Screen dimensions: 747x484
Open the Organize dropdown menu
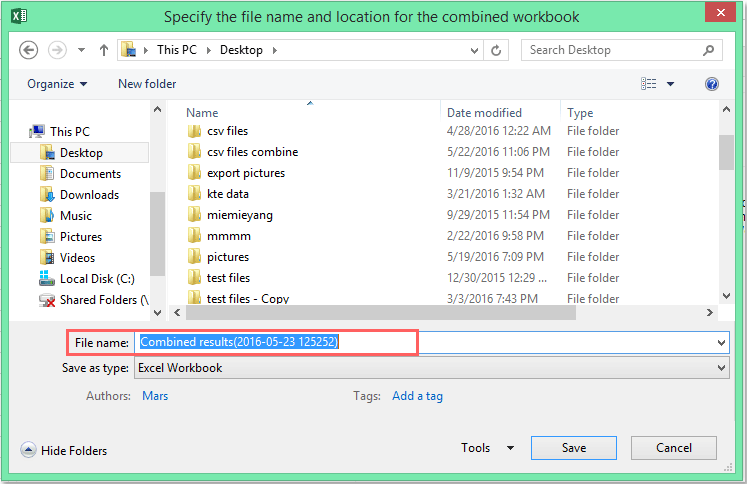(x=57, y=84)
